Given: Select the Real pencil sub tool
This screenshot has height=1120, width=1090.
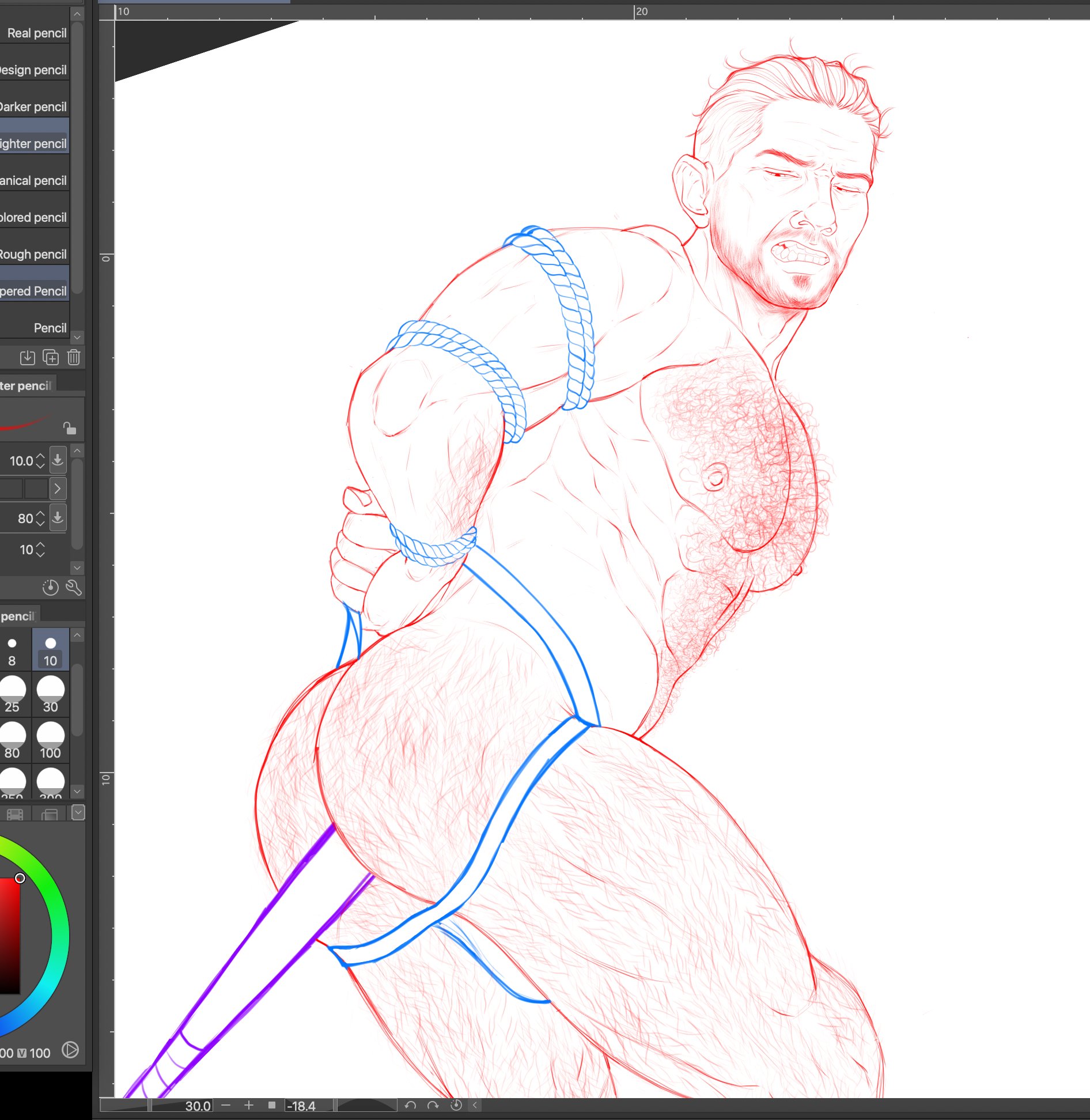Looking at the screenshot, I should click(36, 33).
